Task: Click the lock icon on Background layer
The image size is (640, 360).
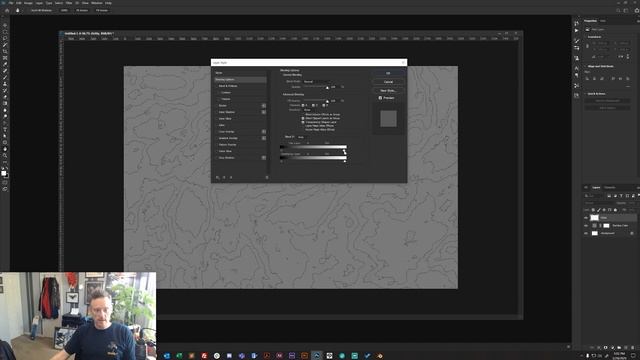Action: [632, 233]
